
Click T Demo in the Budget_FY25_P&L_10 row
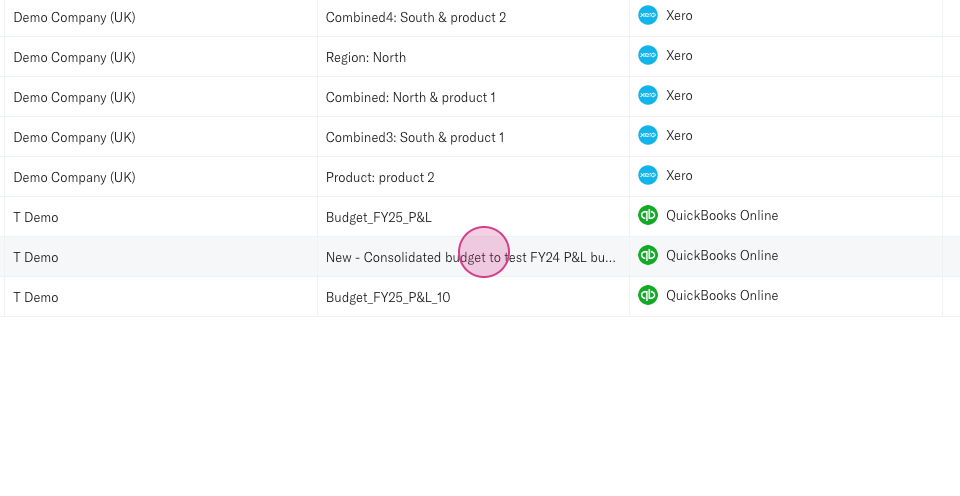(x=36, y=297)
